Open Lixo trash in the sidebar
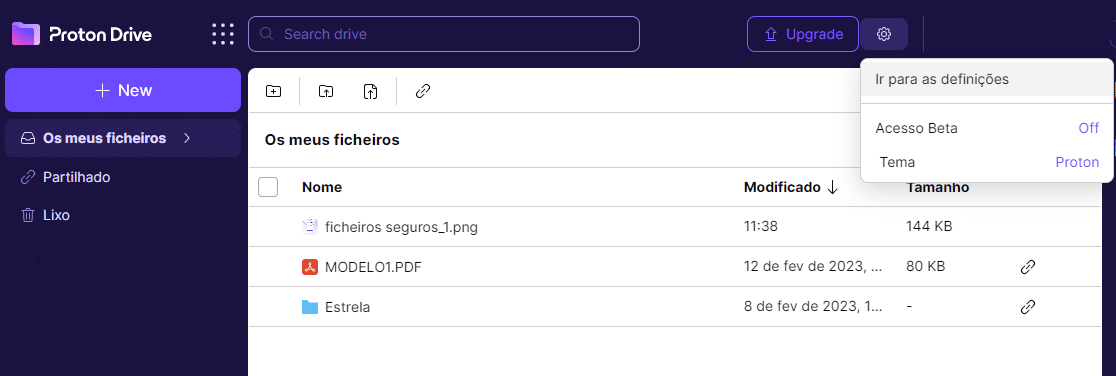 (x=56, y=215)
